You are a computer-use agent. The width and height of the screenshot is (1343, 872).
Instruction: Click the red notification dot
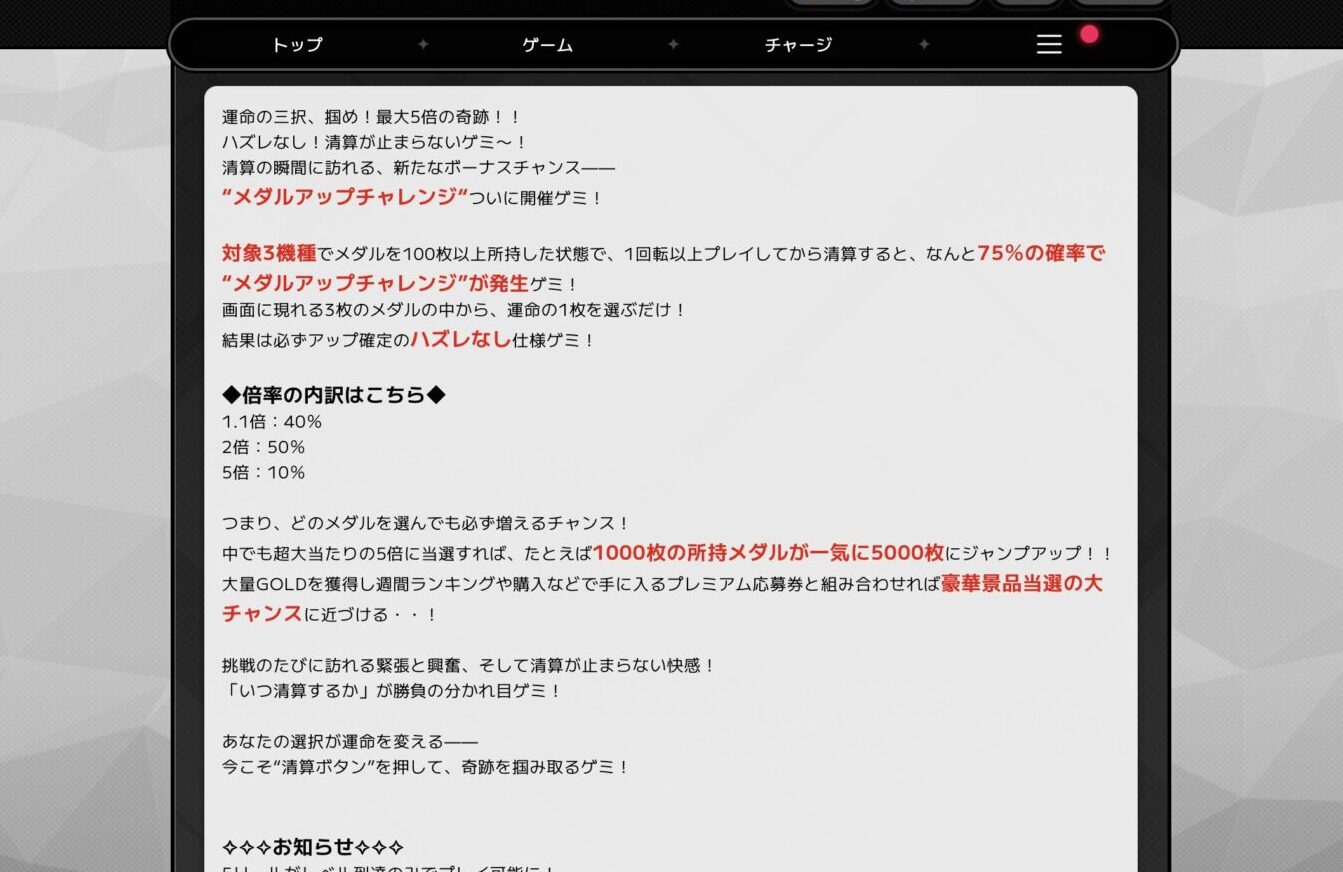pyautogui.click(x=1089, y=35)
